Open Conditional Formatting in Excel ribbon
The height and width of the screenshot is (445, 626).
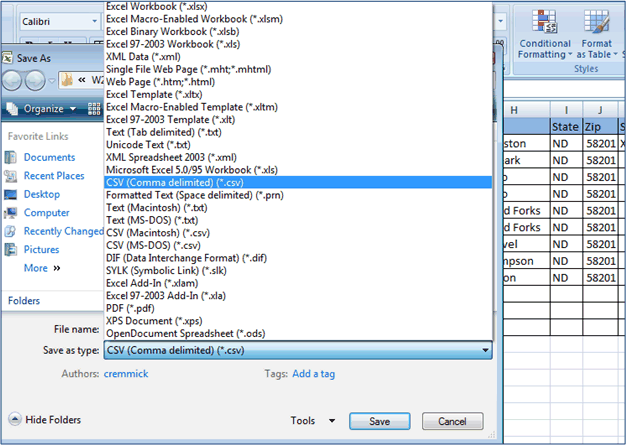(545, 34)
